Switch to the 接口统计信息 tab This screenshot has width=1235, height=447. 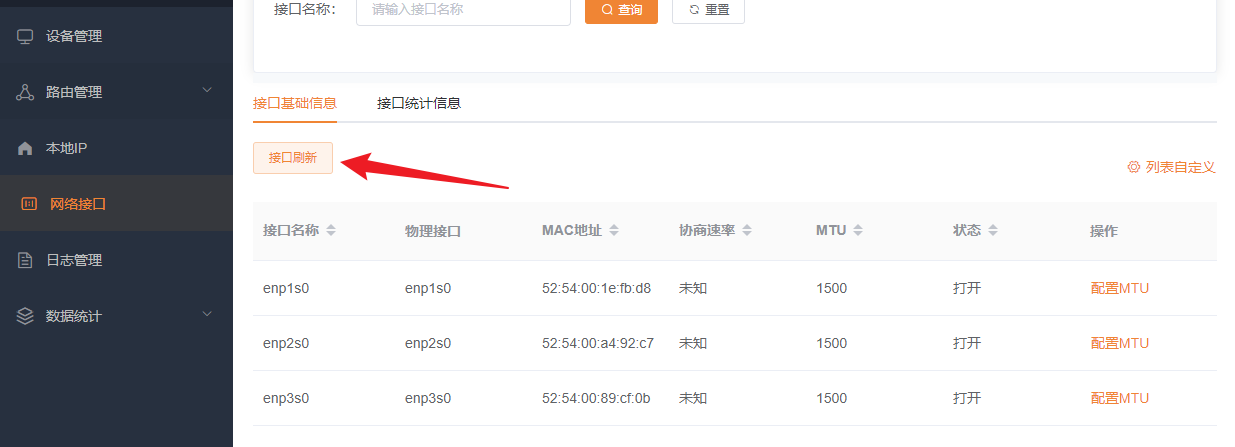418,103
